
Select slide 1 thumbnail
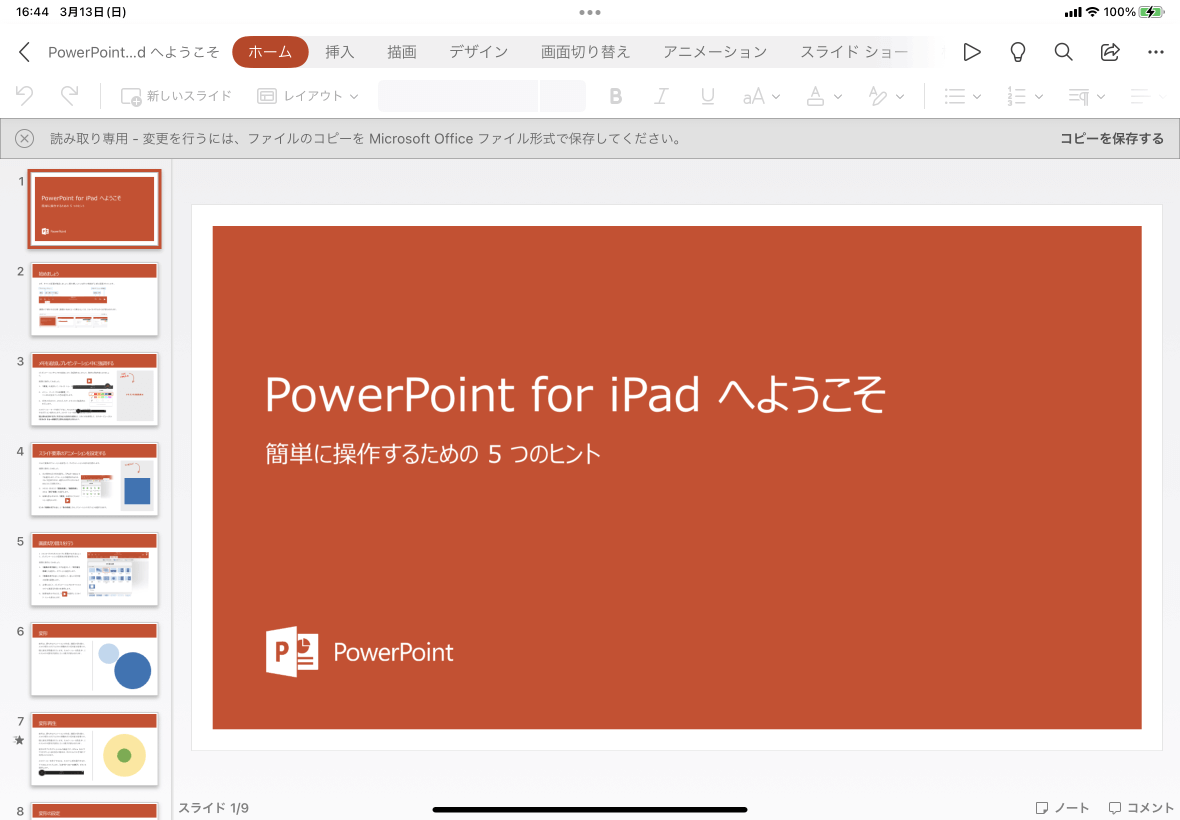click(x=94, y=209)
